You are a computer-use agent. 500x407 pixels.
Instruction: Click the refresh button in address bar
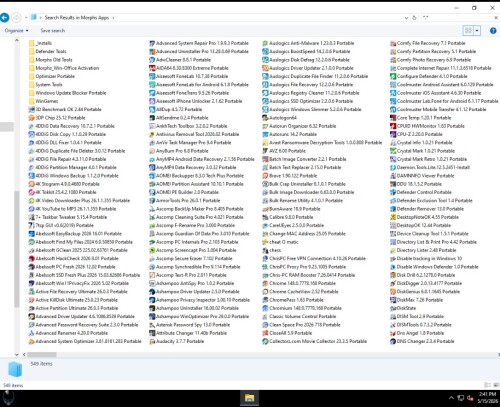414,18
